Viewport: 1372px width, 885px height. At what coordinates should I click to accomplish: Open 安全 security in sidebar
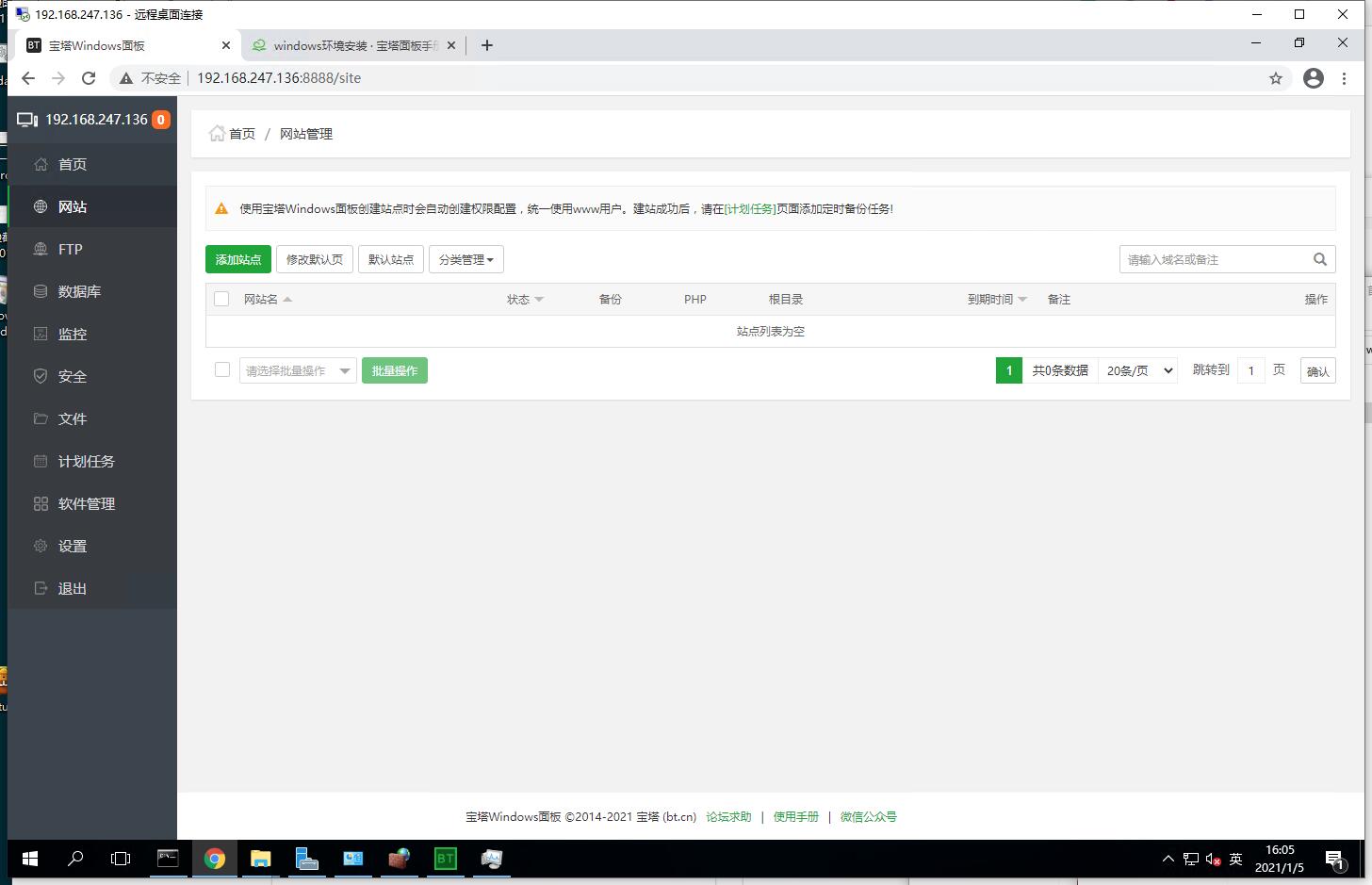[x=92, y=376]
